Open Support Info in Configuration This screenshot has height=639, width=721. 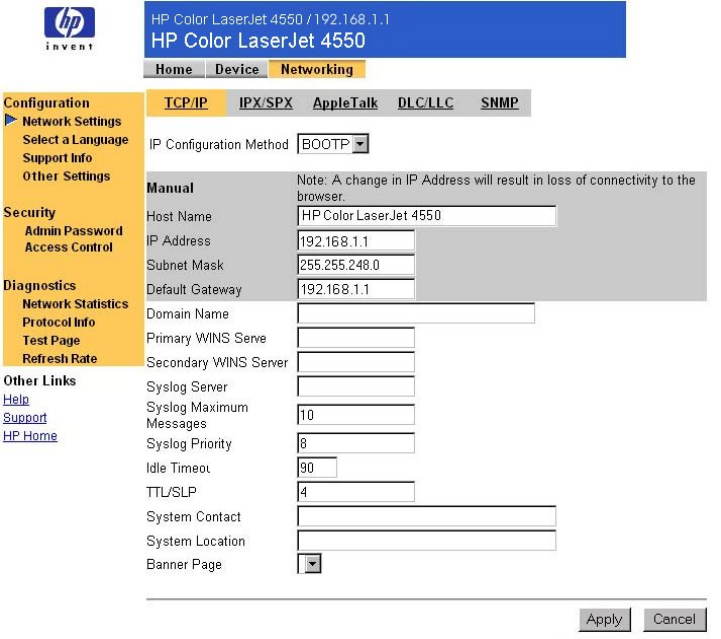pyautogui.click(x=57, y=158)
